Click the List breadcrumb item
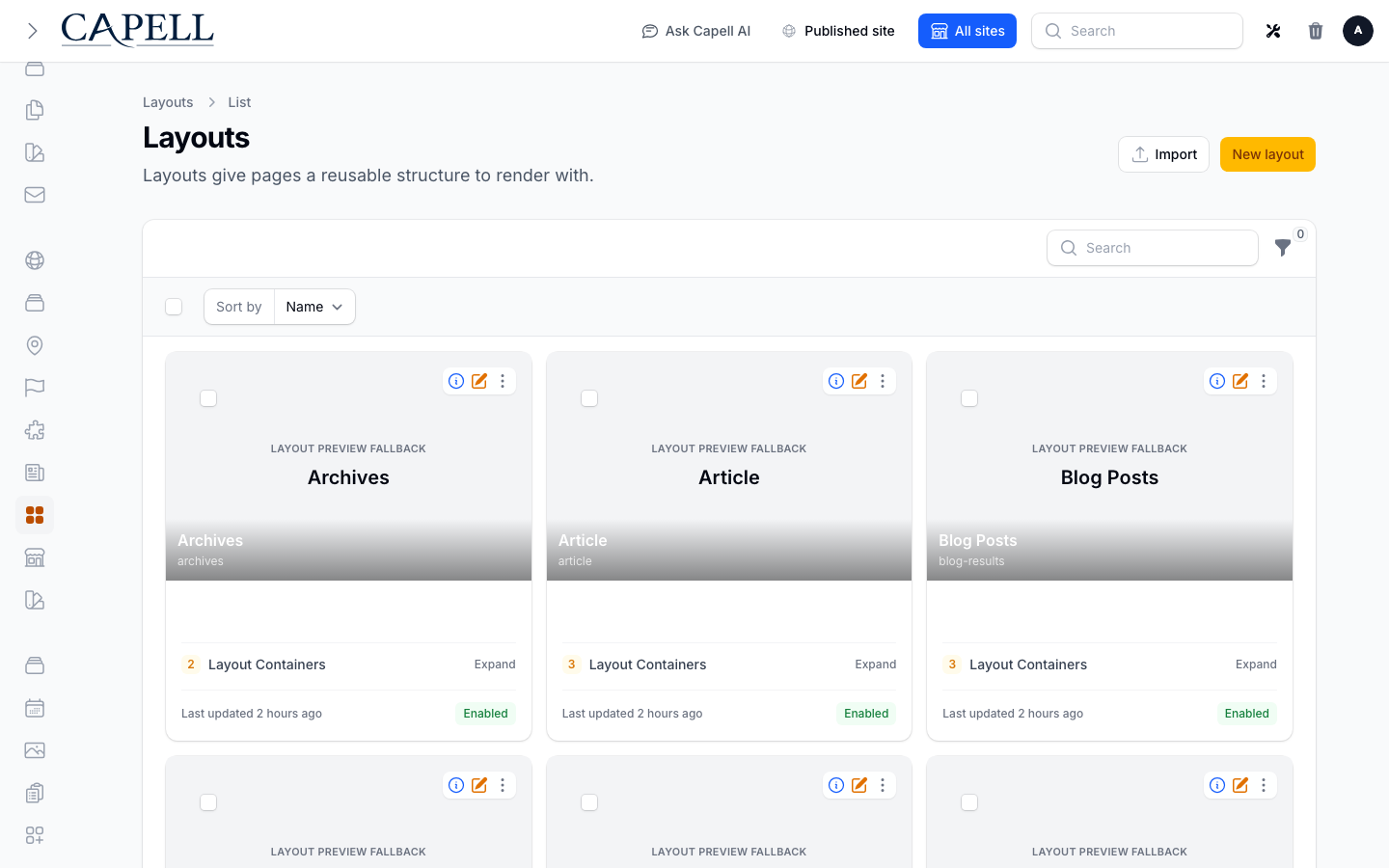 [x=239, y=102]
